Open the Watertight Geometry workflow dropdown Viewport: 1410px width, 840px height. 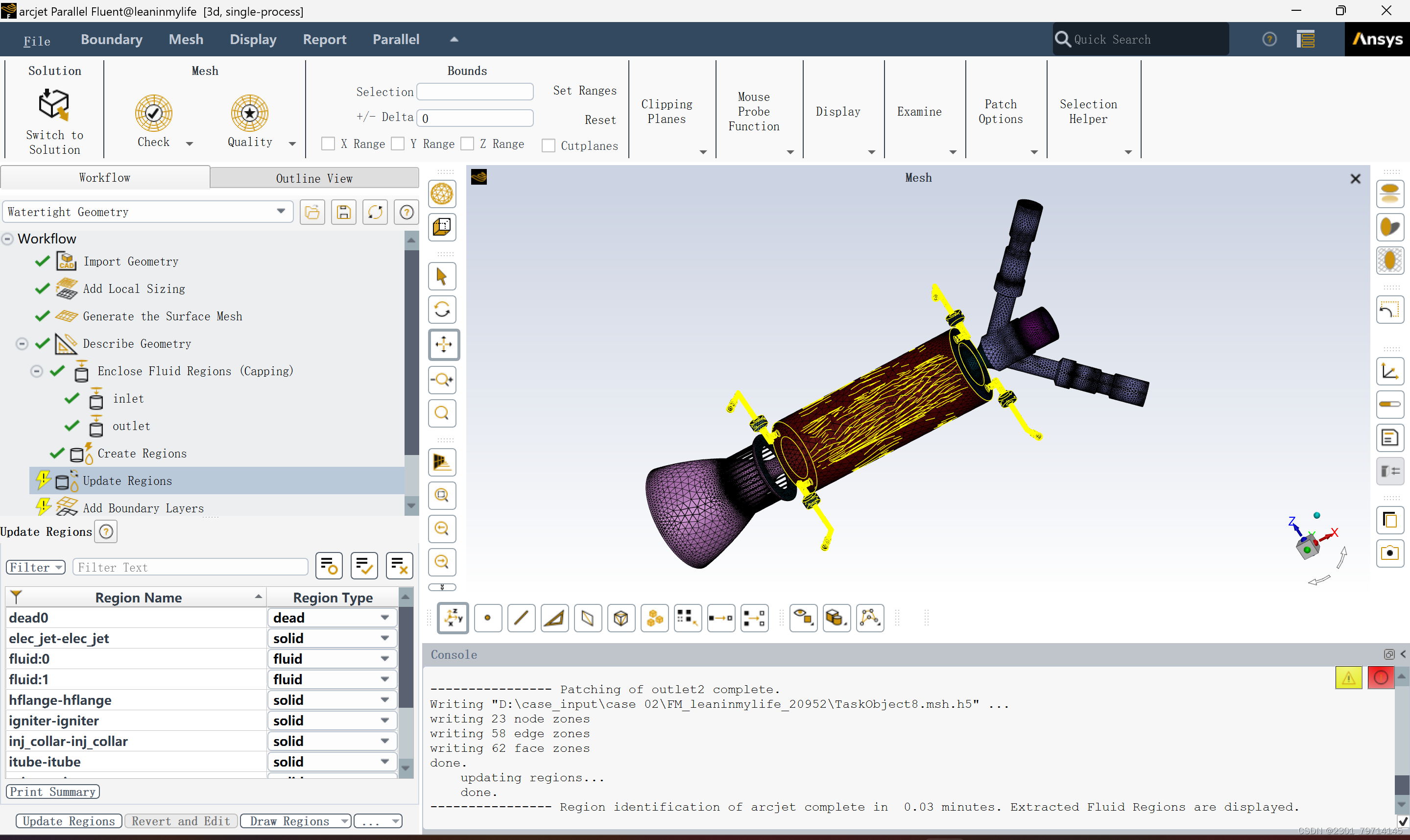click(x=281, y=211)
